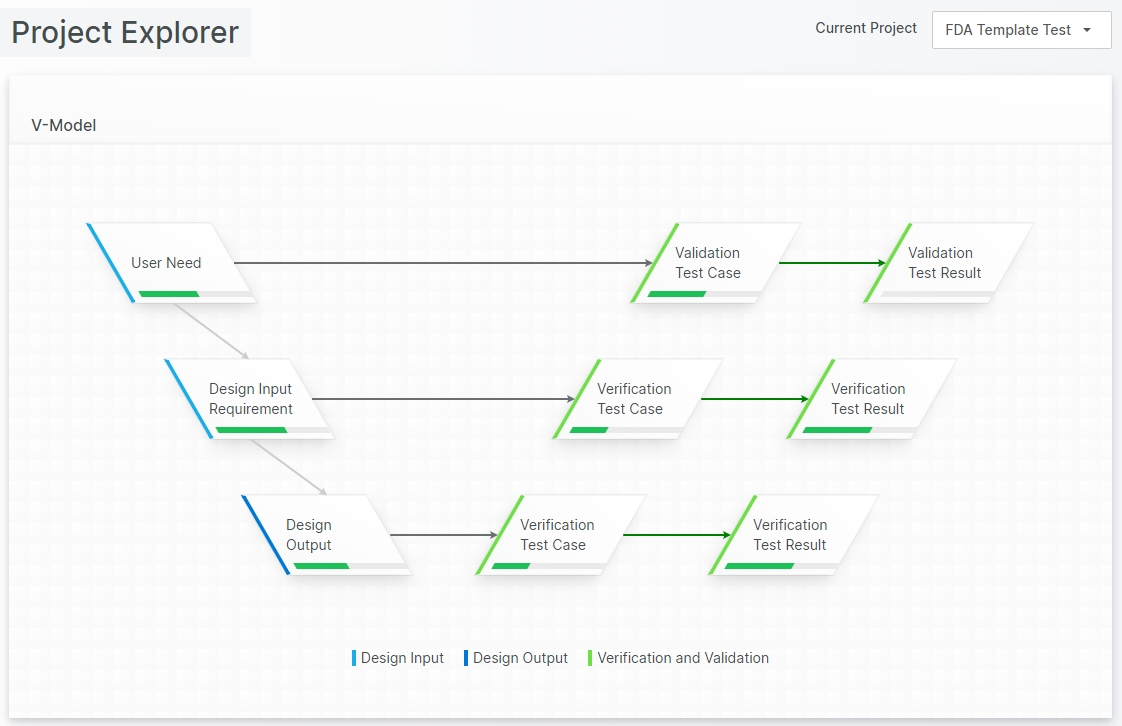Click the dropdown arrow beside FDA Template Test
This screenshot has width=1122, height=726.
(x=1087, y=30)
